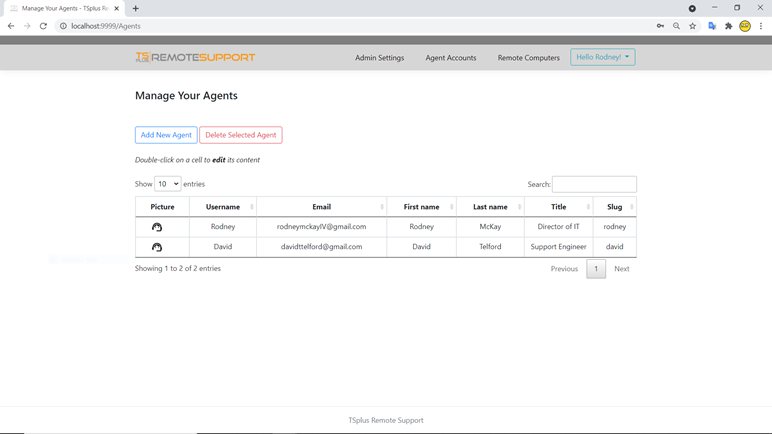This screenshot has height=434, width=772.
Task: Open the Show entries count dropdown
Action: click(167, 184)
